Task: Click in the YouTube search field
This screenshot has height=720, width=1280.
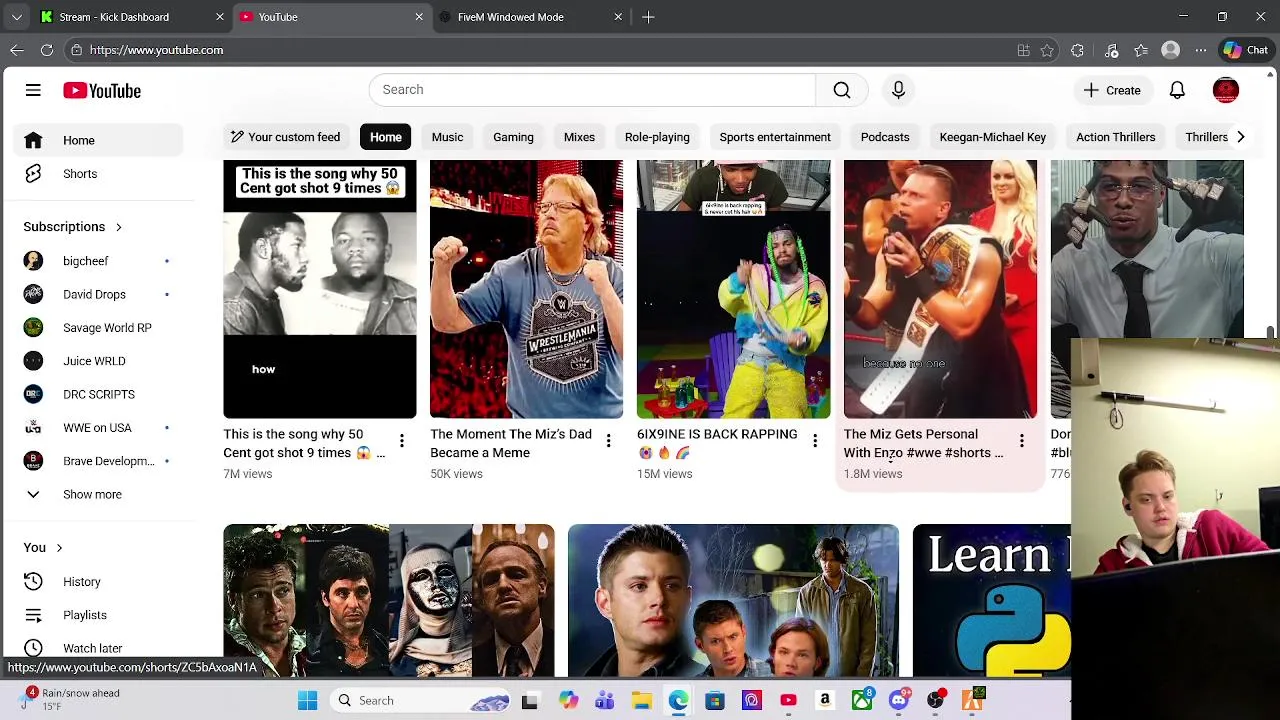Action: coord(592,90)
